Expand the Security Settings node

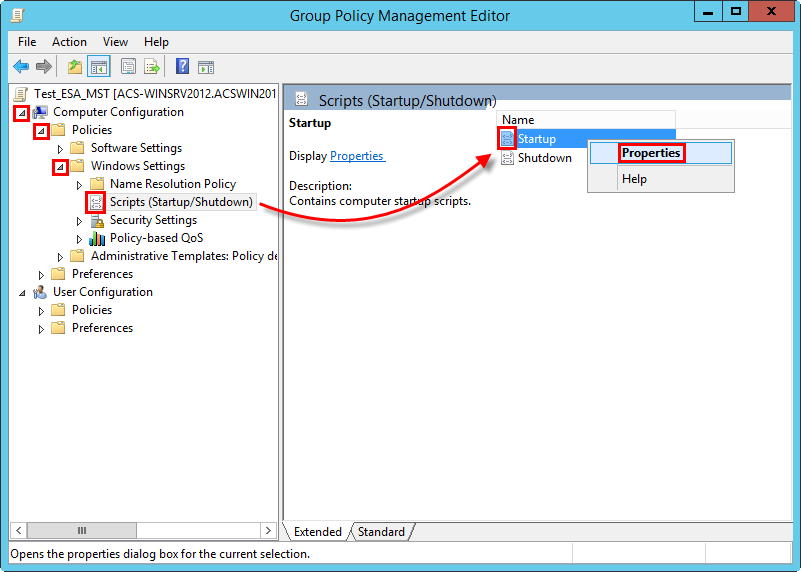[79, 220]
